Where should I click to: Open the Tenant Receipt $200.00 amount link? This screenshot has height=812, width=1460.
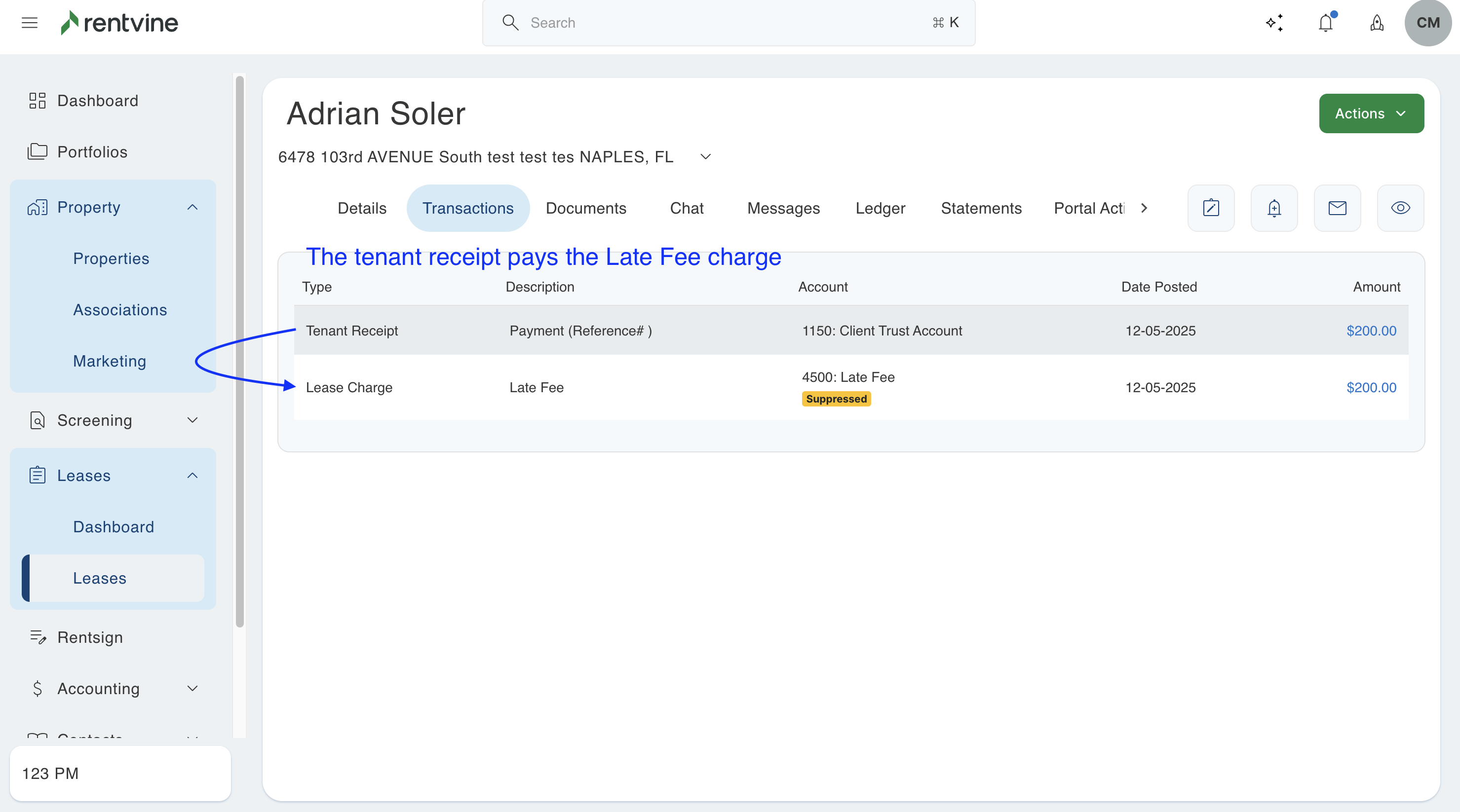[x=1371, y=331]
